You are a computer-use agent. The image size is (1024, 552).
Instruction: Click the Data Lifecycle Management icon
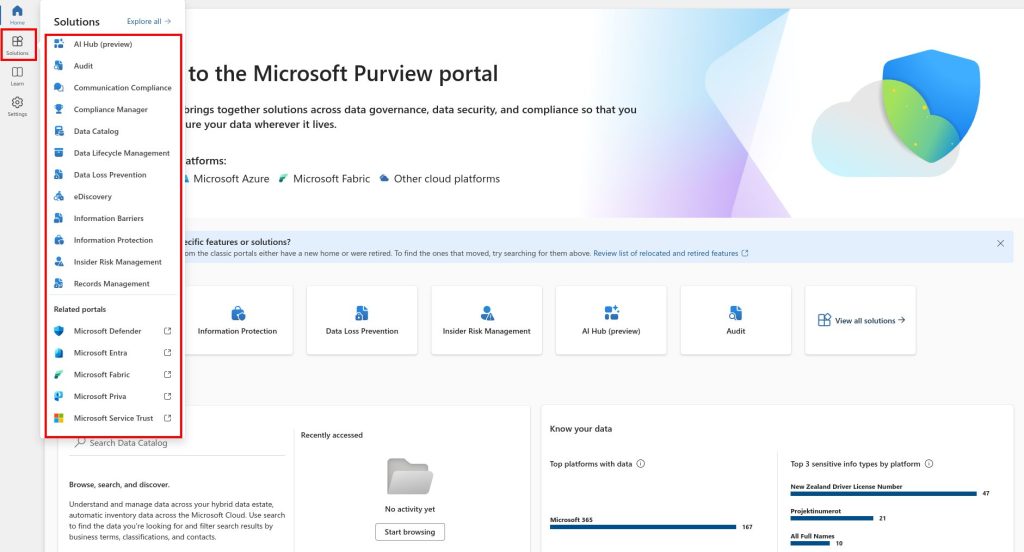click(59, 153)
